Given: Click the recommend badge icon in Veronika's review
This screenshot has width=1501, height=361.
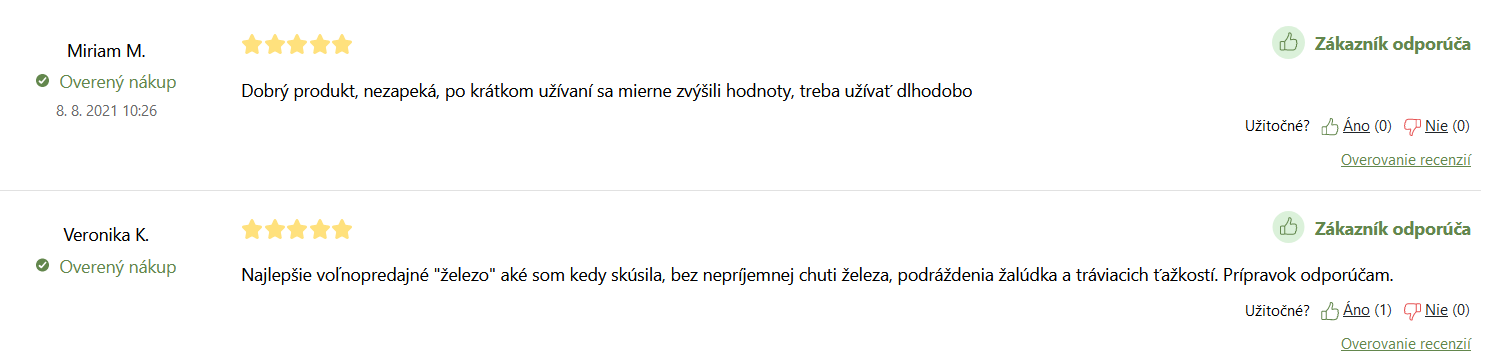Looking at the screenshot, I should point(1288,227).
